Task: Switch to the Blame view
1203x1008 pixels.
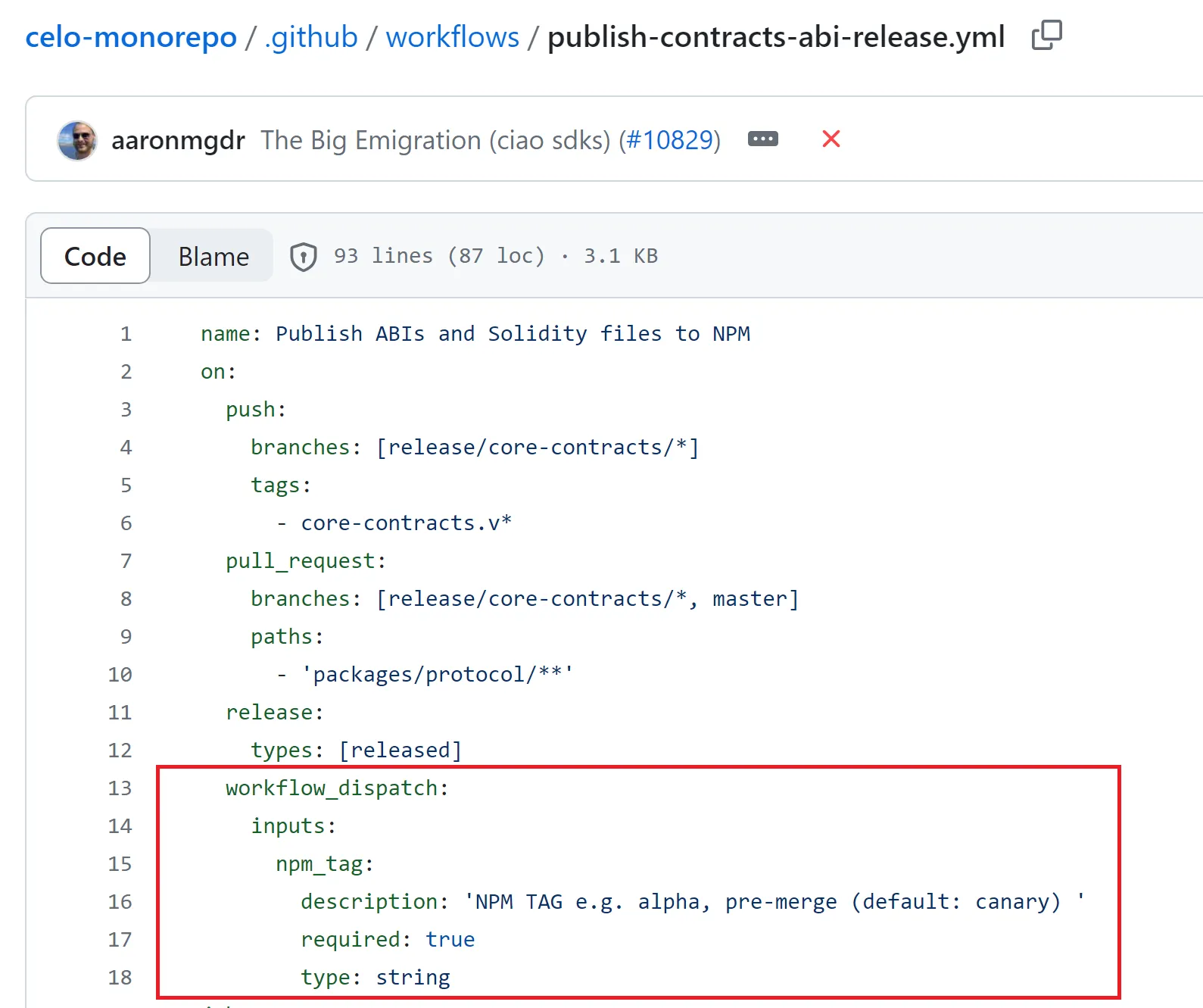Action: pos(213,257)
